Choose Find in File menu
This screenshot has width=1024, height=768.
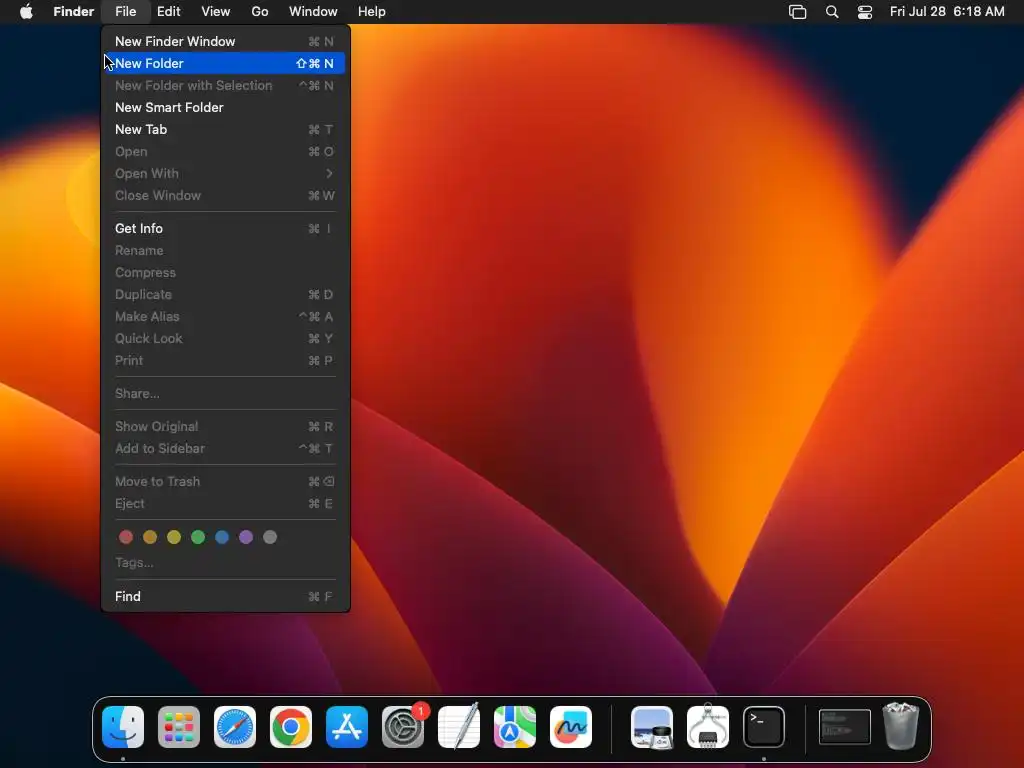click(225, 596)
